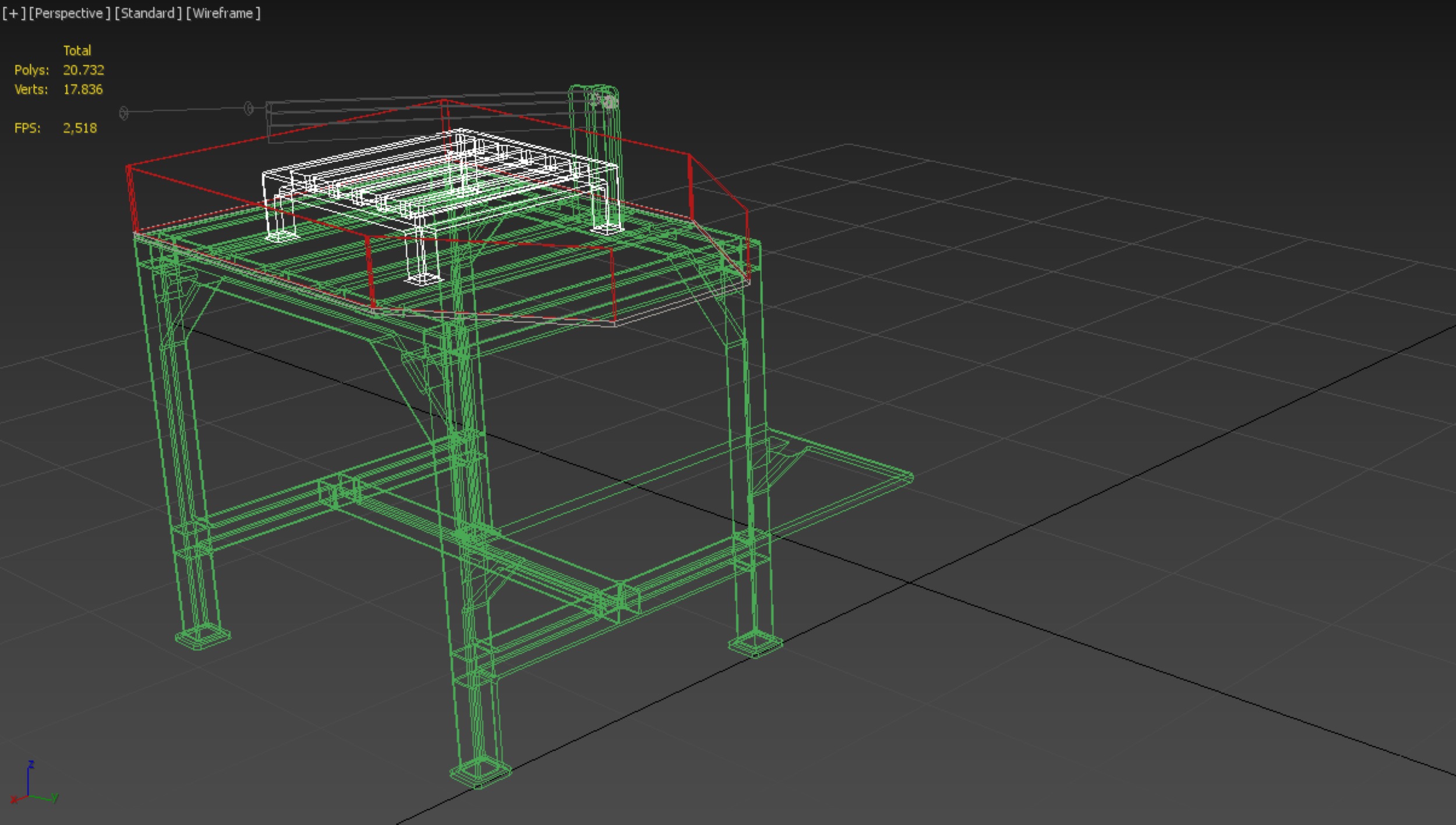
Task: Click the Polys count statistic
Action: tap(83, 70)
